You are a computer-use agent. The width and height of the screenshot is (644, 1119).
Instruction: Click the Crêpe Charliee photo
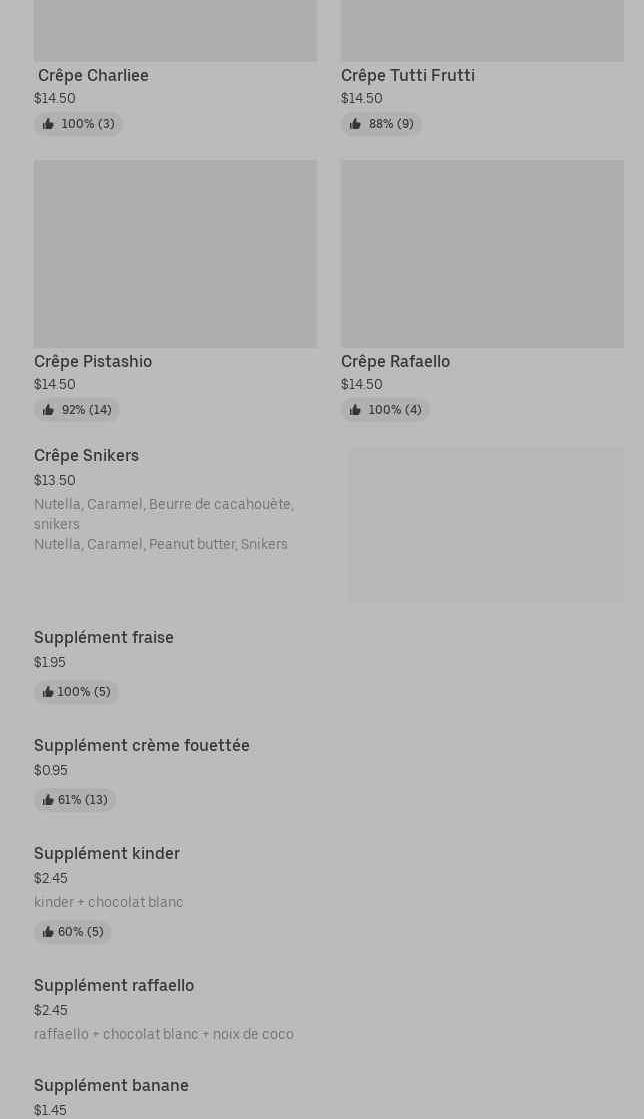click(175, 30)
